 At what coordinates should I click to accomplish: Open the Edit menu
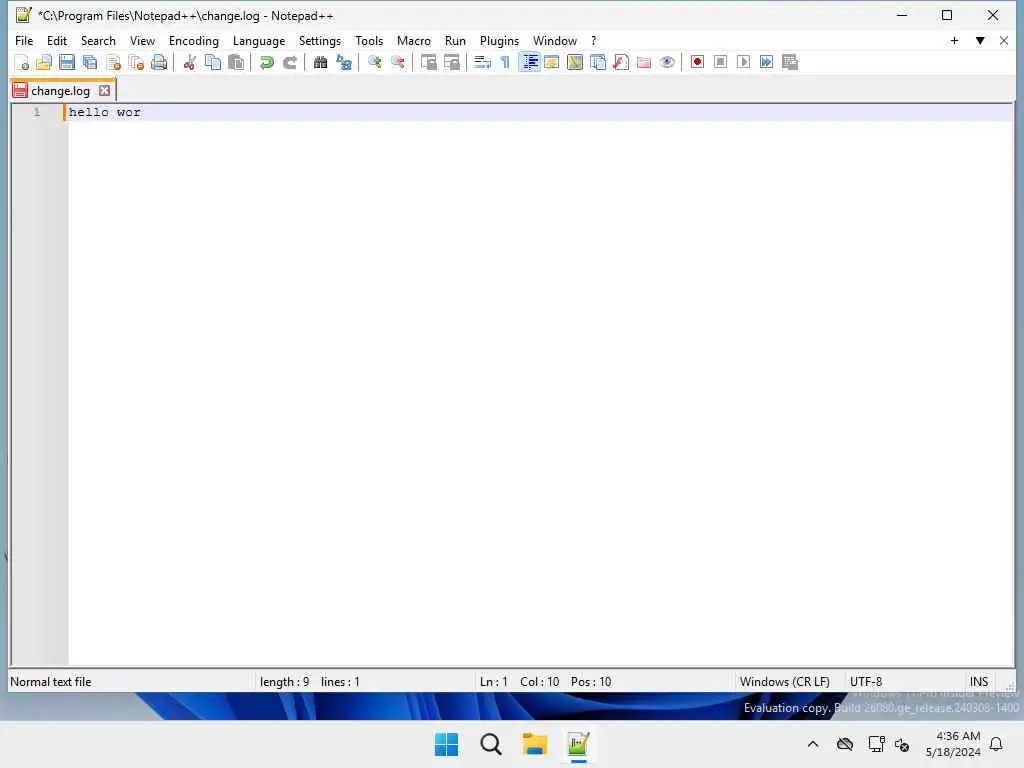(57, 40)
